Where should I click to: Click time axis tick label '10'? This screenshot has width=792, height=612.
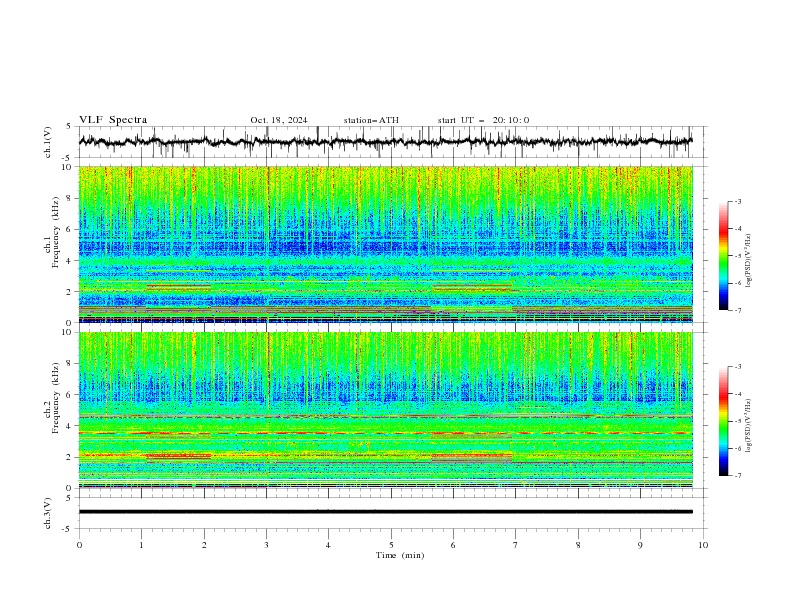[x=703, y=545]
